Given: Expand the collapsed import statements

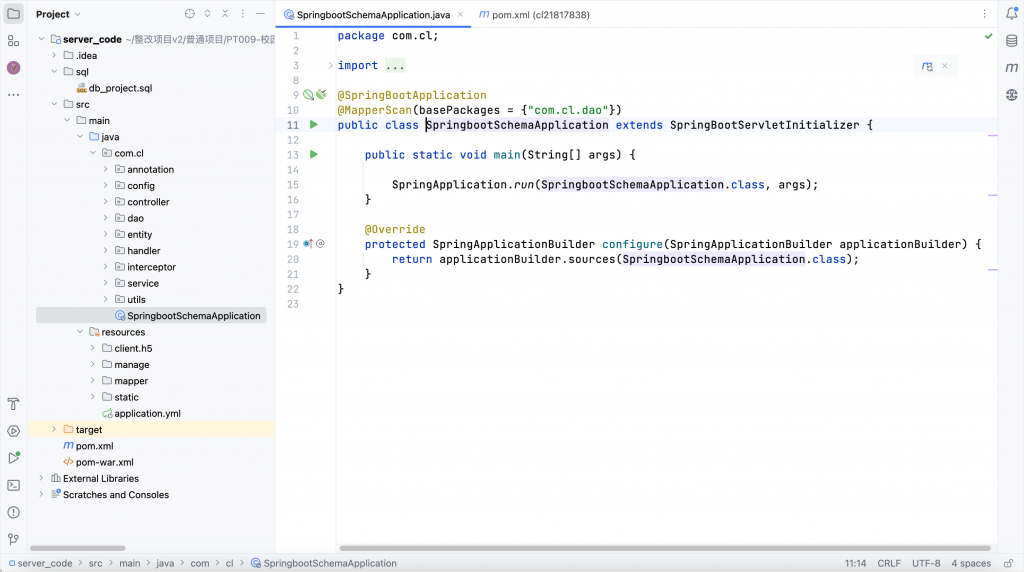Looking at the screenshot, I should [394, 66].
